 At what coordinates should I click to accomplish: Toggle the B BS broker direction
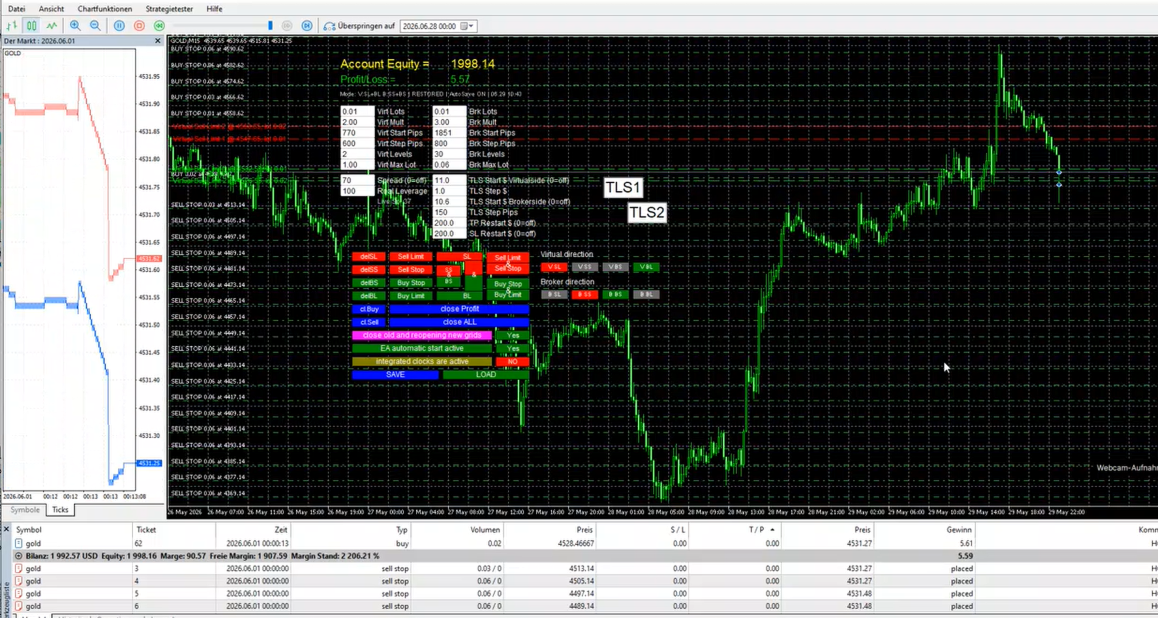(x=615, y=295)
